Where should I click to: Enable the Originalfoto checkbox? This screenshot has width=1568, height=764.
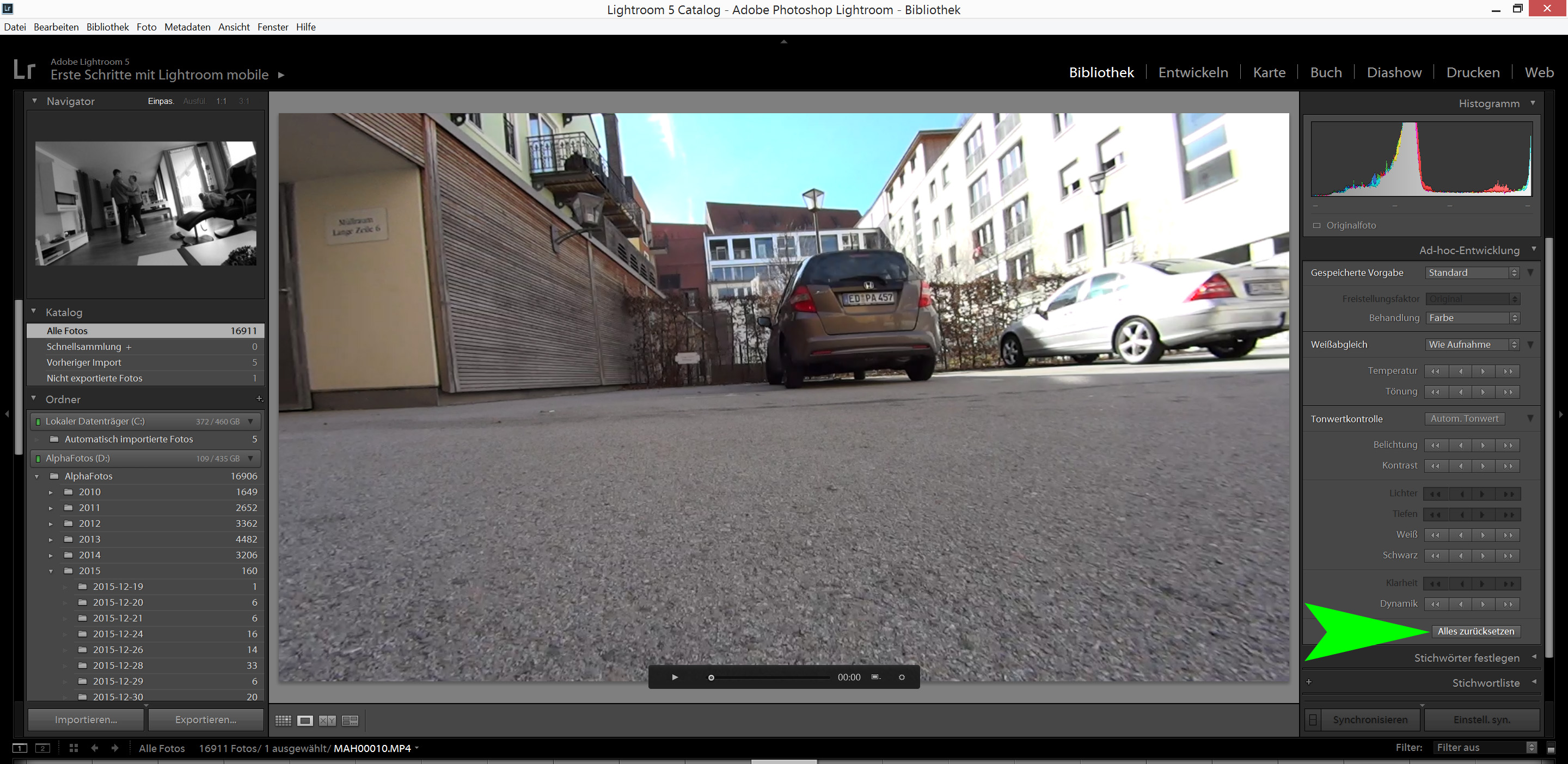[1316, 226]
